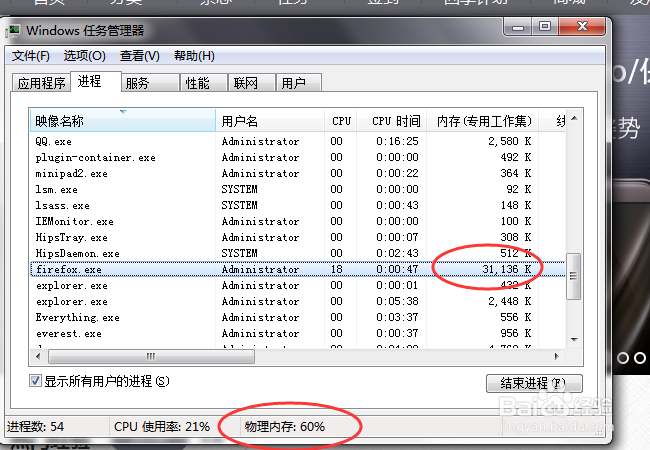Viewport: 650px width, 450px height.
Task: Click 物理内存: 60% in status bar
Action: 285,426
